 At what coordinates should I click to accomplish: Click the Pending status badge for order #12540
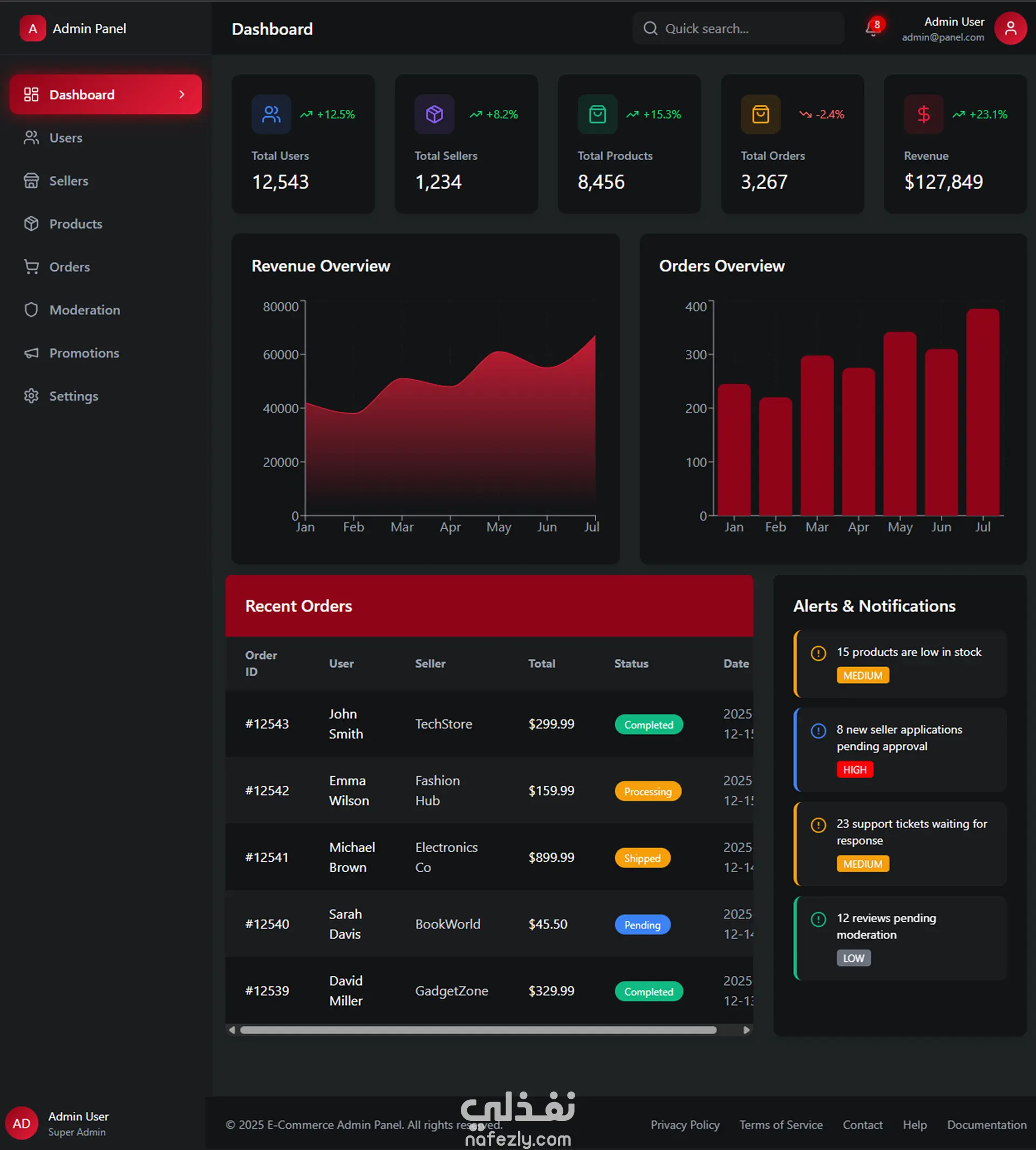tap(642, 925)
